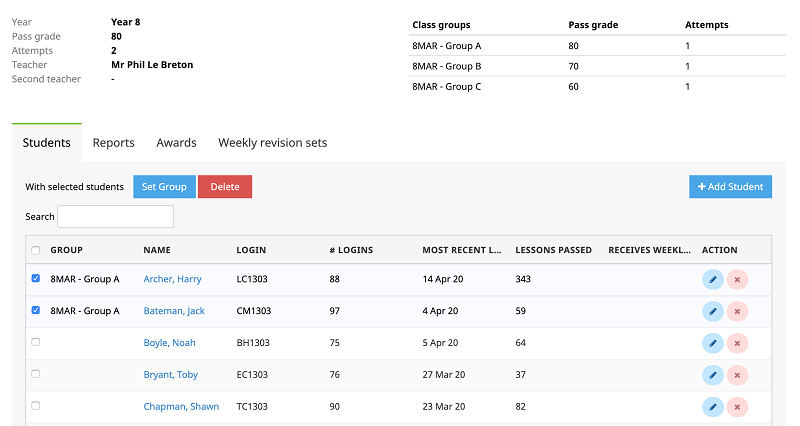
Task: Click edit pencil icon for Archer, Harry
Action: point(713,280)
